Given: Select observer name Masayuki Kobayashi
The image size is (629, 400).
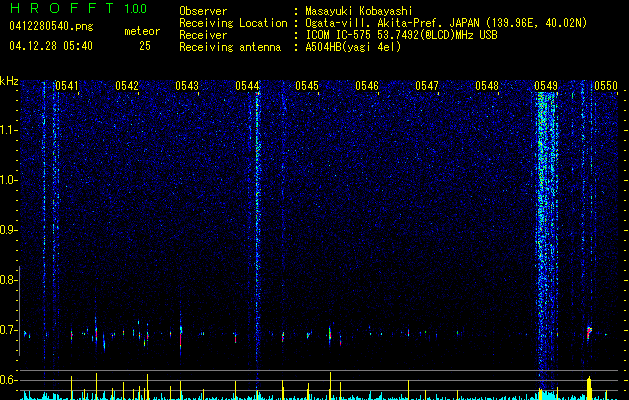Looking at the screenshot, I should coord(359,11).
